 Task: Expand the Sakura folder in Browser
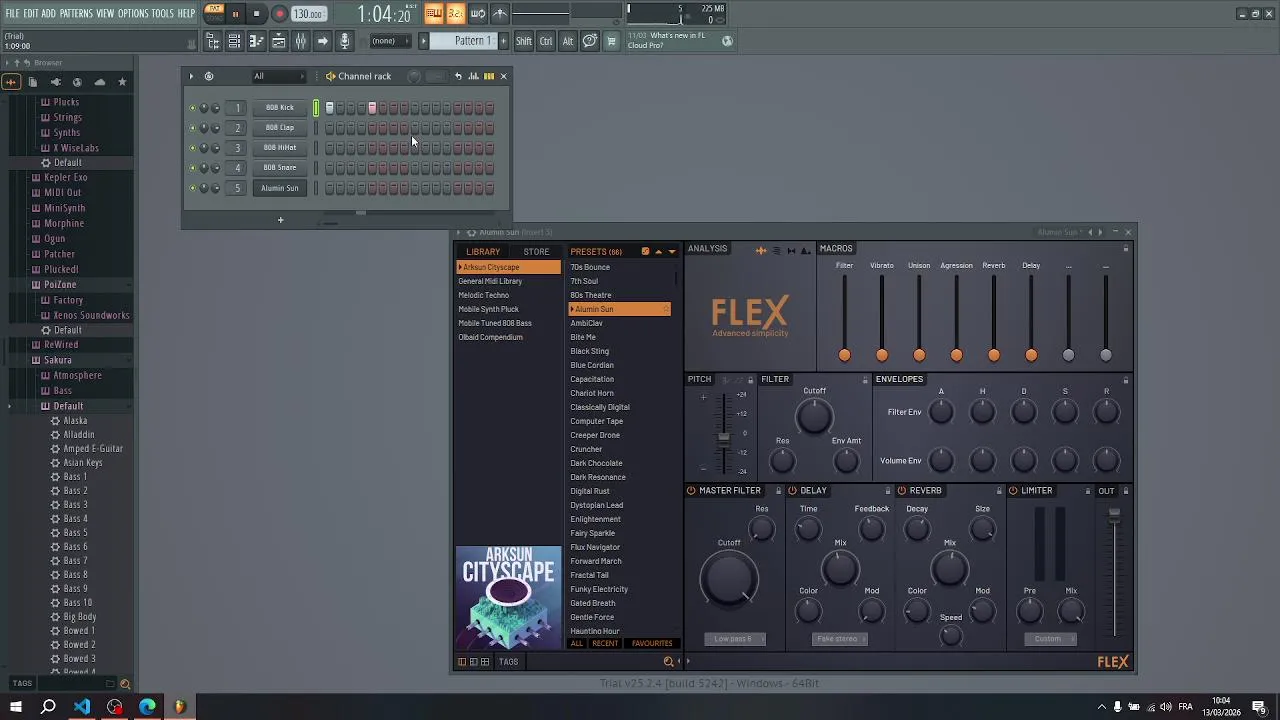pyautogui.click(x=57, y=360)
